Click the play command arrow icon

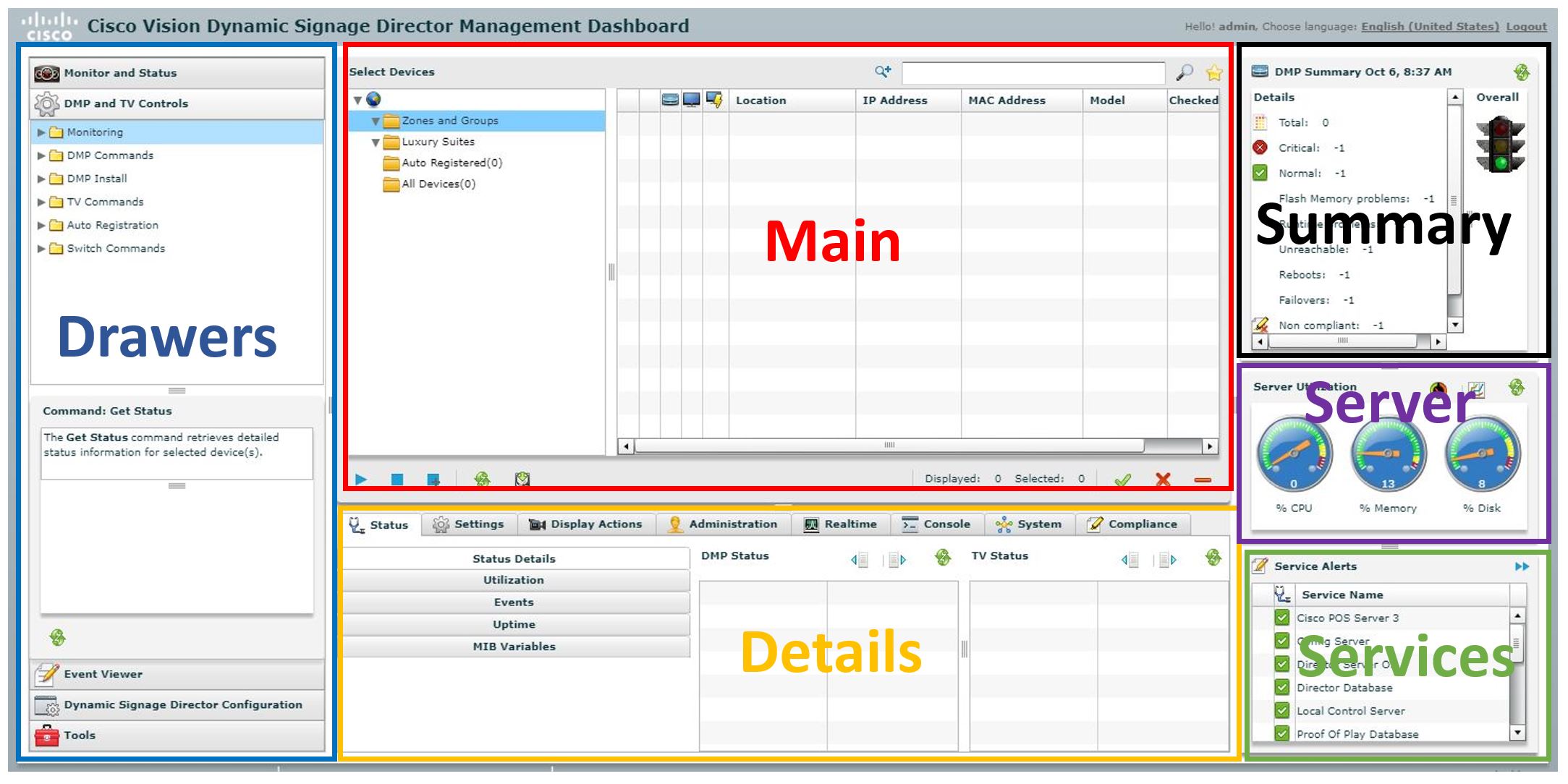tap(361, 479)
